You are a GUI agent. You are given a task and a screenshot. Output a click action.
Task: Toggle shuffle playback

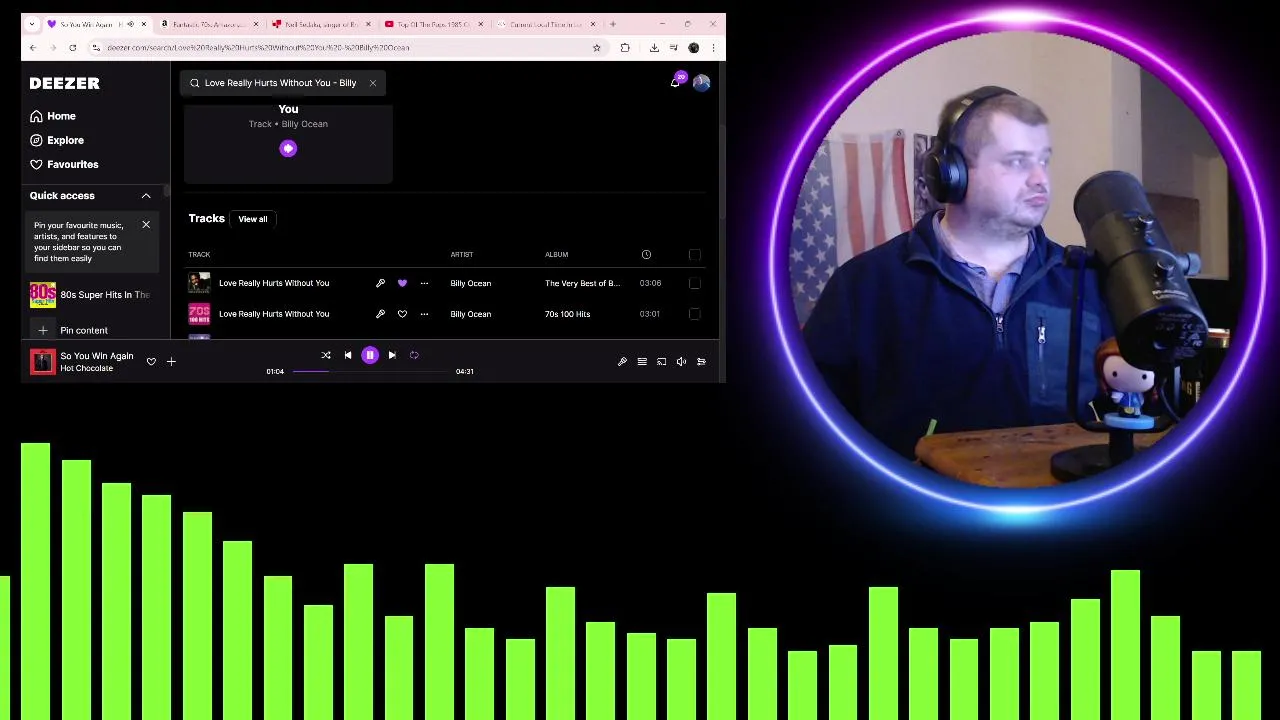click(325, 355)
